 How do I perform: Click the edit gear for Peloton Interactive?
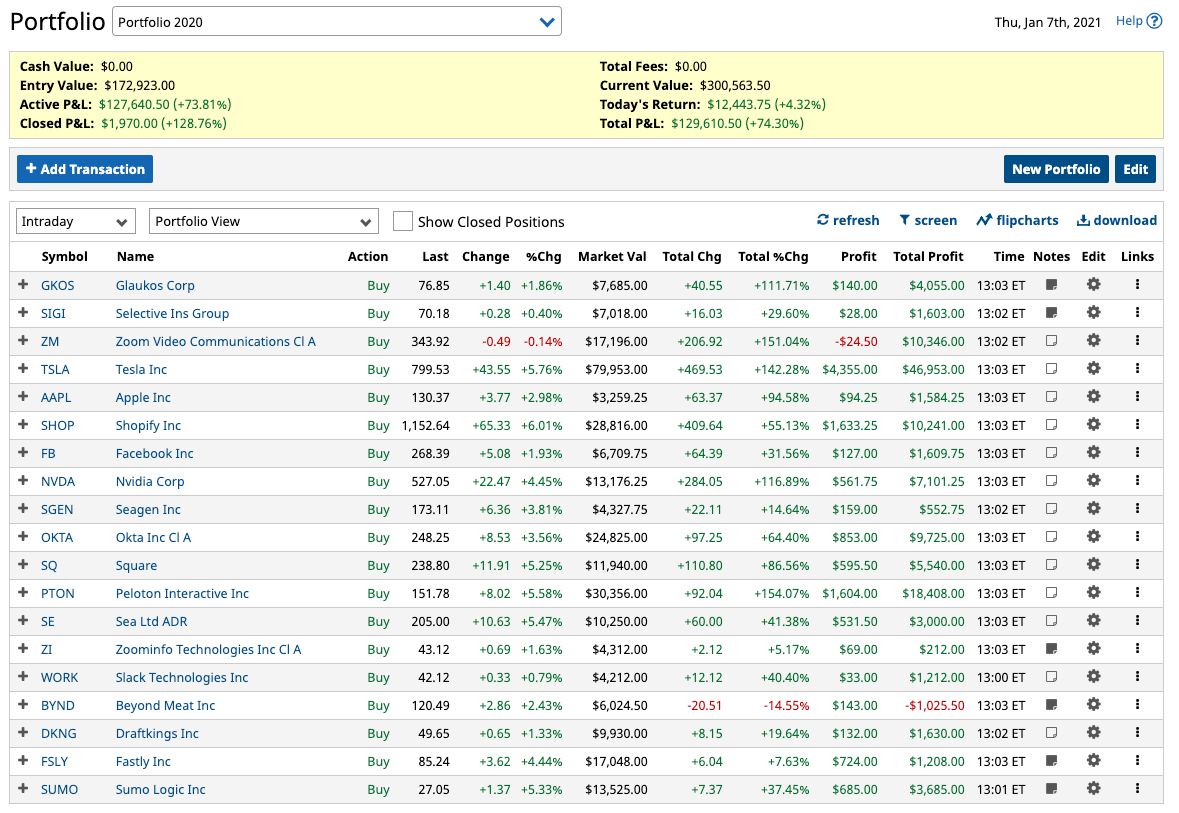click(1093, 593)
